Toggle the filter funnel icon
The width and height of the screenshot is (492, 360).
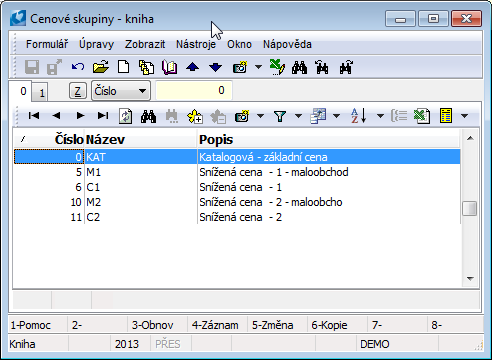[280, 116]
